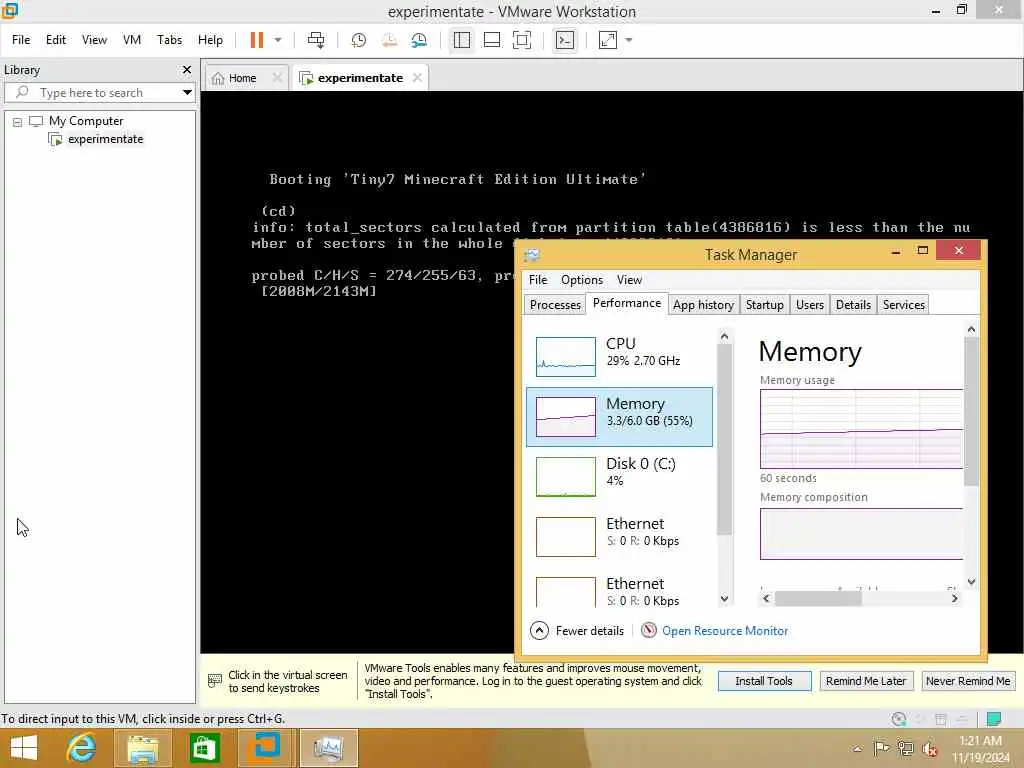Launch Internet Explorer from the taskbar
Image resolution: width=1024 pixels, height=768 pixels.
pos(81,748)
